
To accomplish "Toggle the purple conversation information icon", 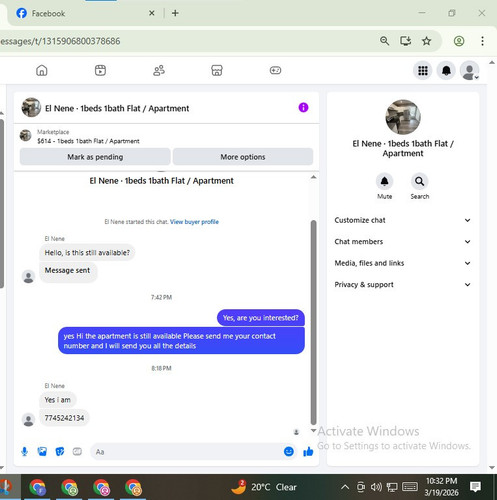I will pyautogui.click(x=303, y=108).
